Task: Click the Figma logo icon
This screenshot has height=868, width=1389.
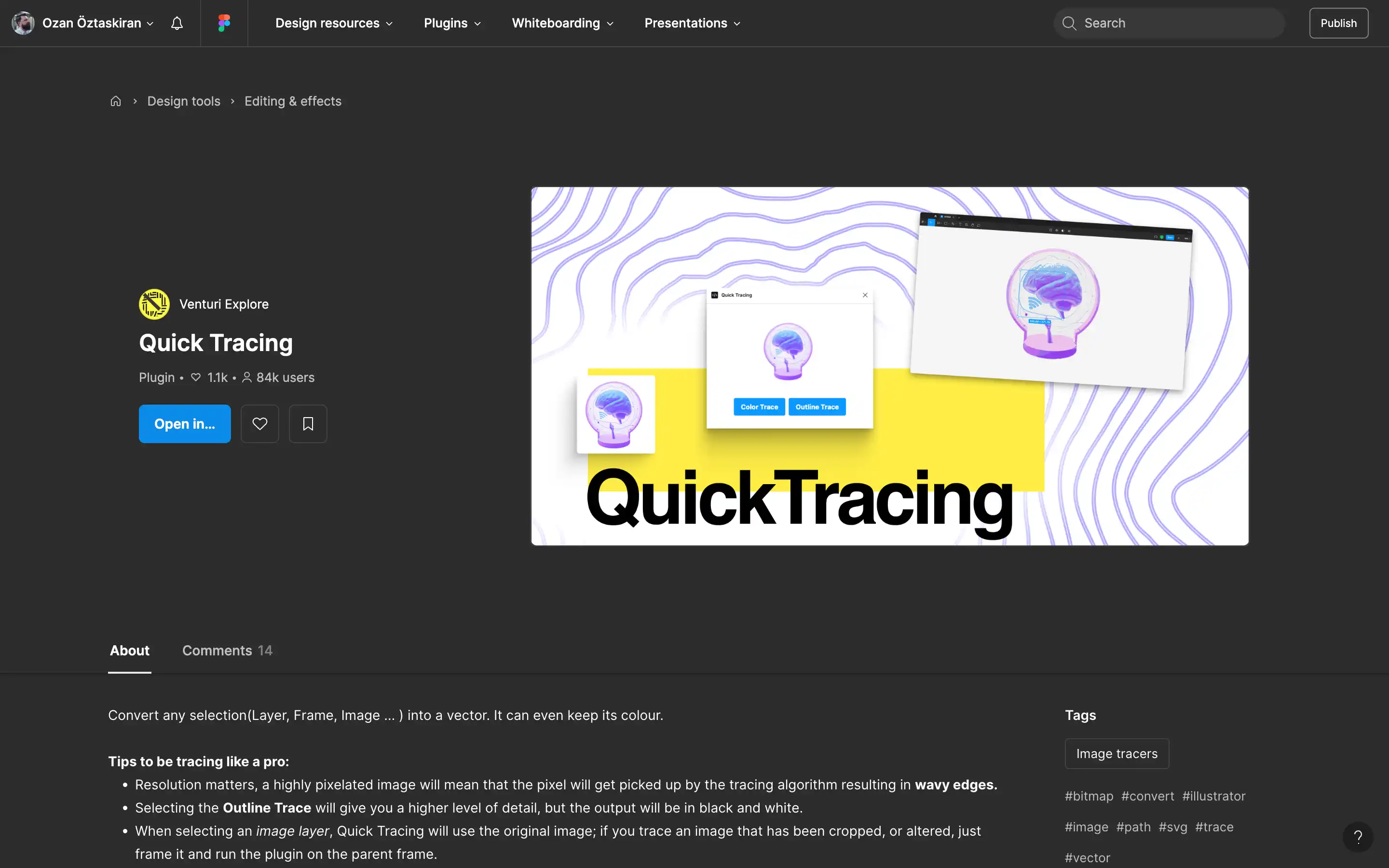Action: point(224,23)
